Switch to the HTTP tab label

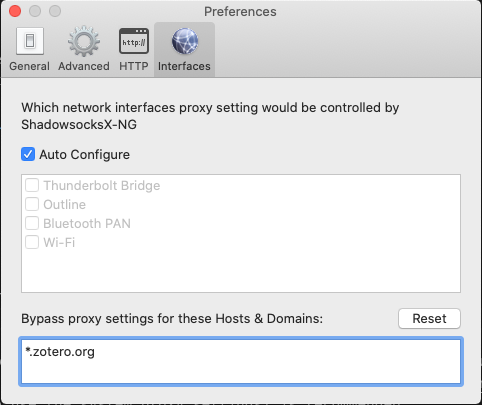tap(134, 66)
